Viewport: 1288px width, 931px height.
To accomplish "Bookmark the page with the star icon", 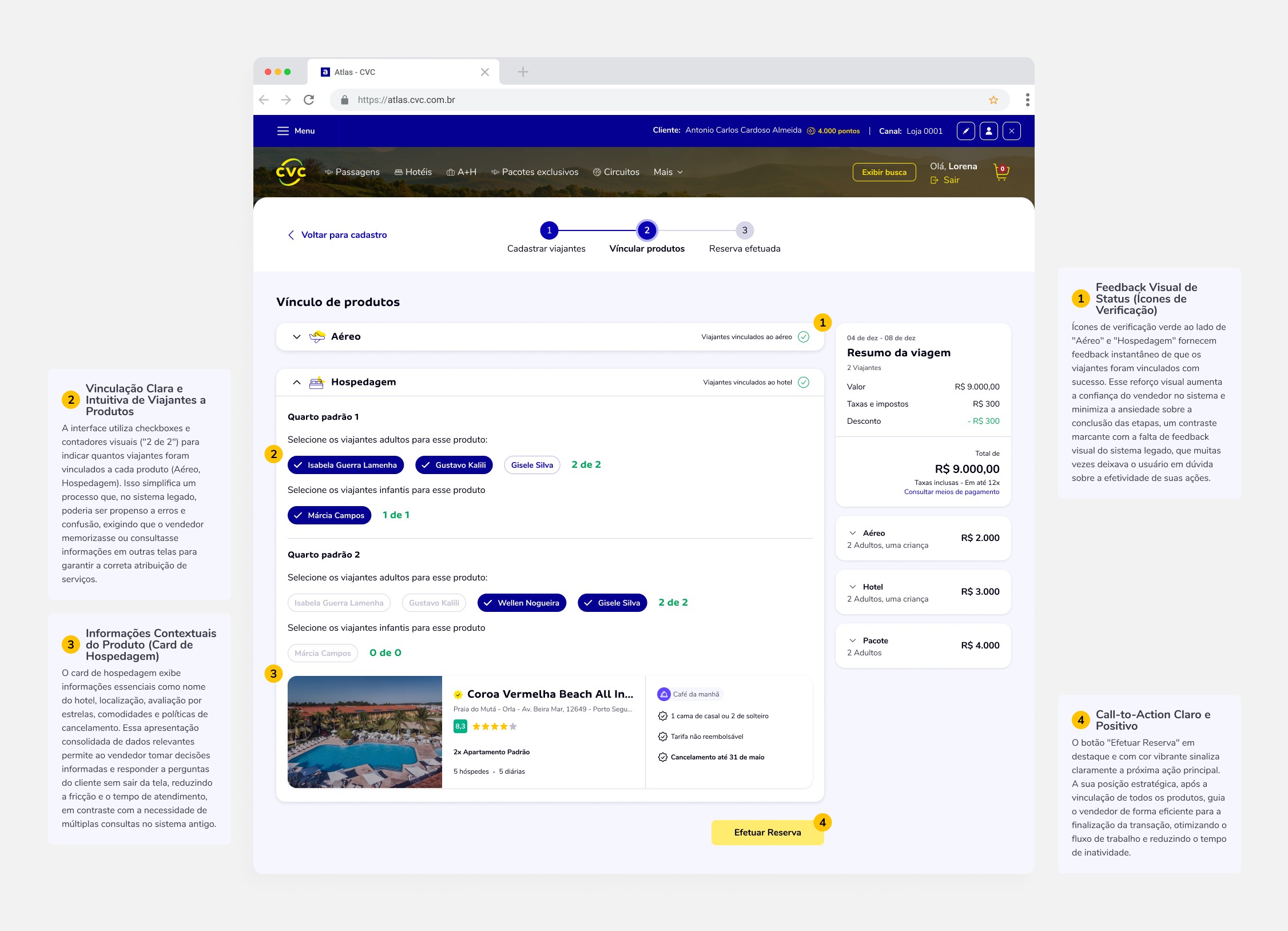I will [x=993, y=100].
